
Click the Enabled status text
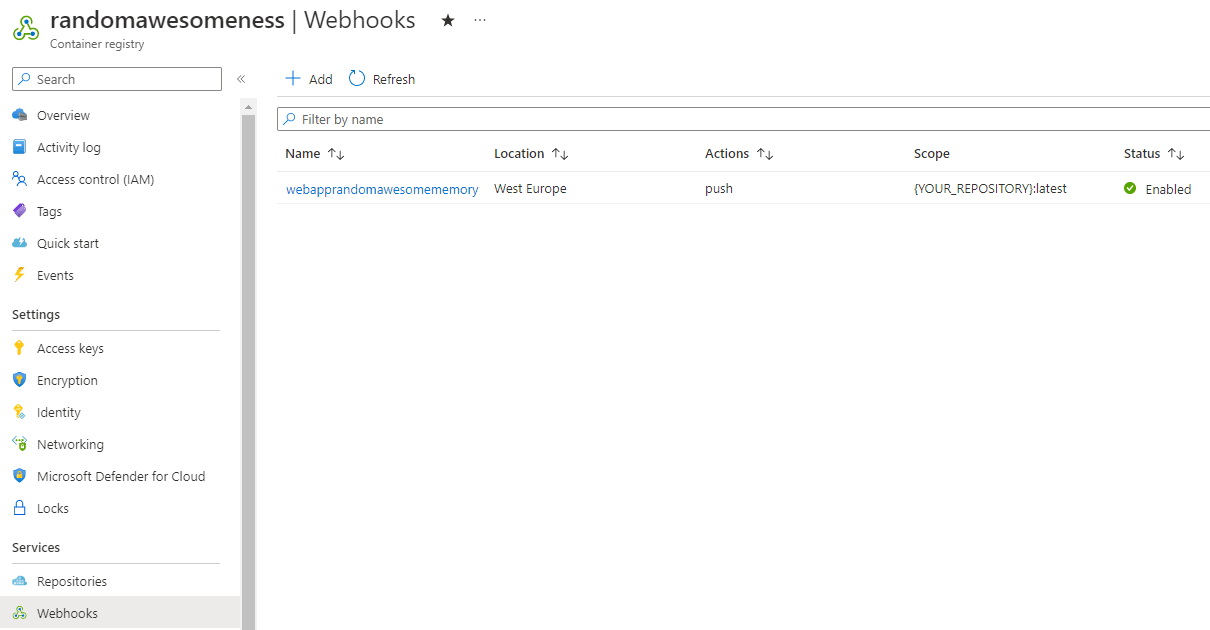[1168, 189]
